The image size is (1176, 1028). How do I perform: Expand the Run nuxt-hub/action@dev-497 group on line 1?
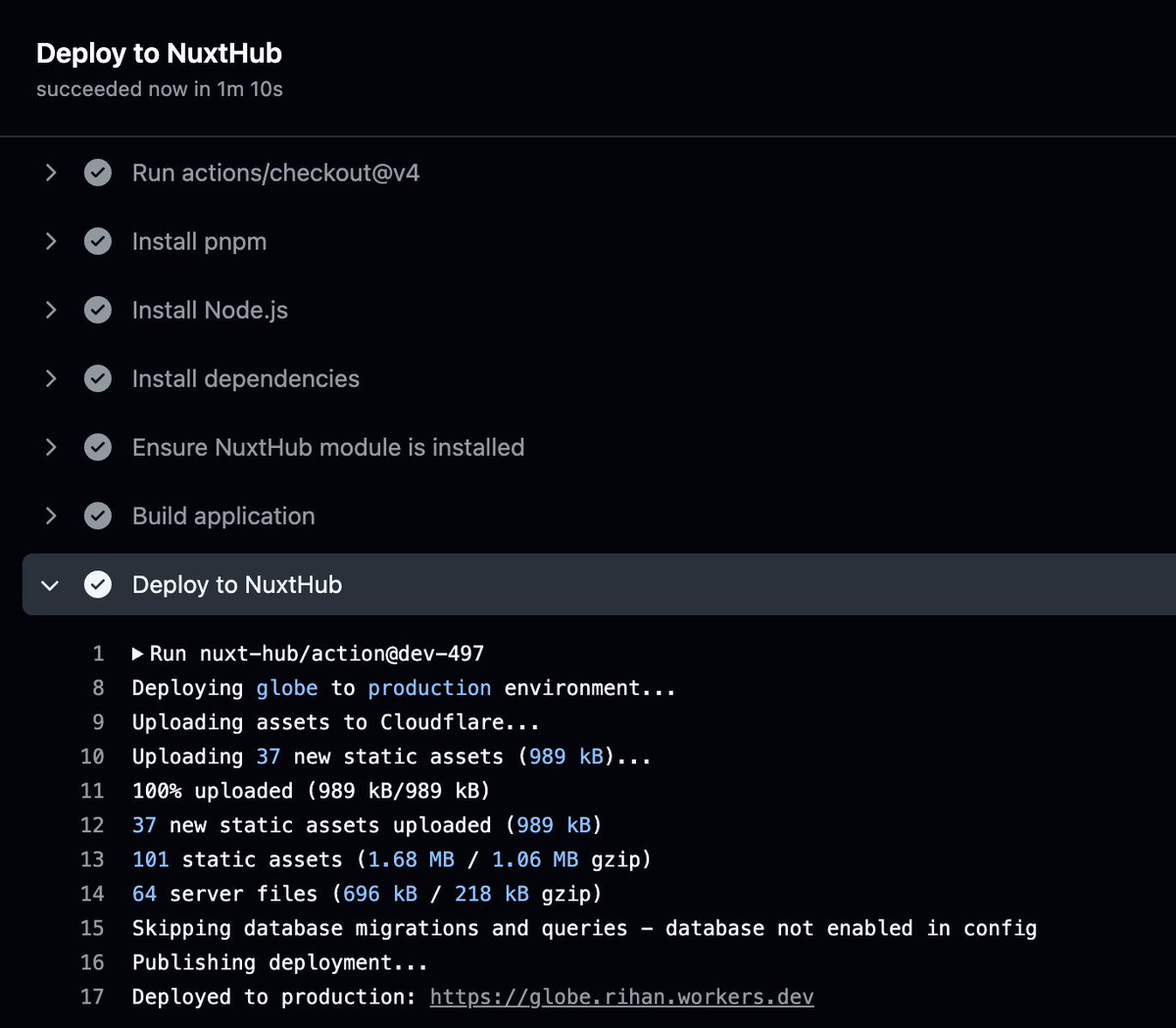pos(137,653)
